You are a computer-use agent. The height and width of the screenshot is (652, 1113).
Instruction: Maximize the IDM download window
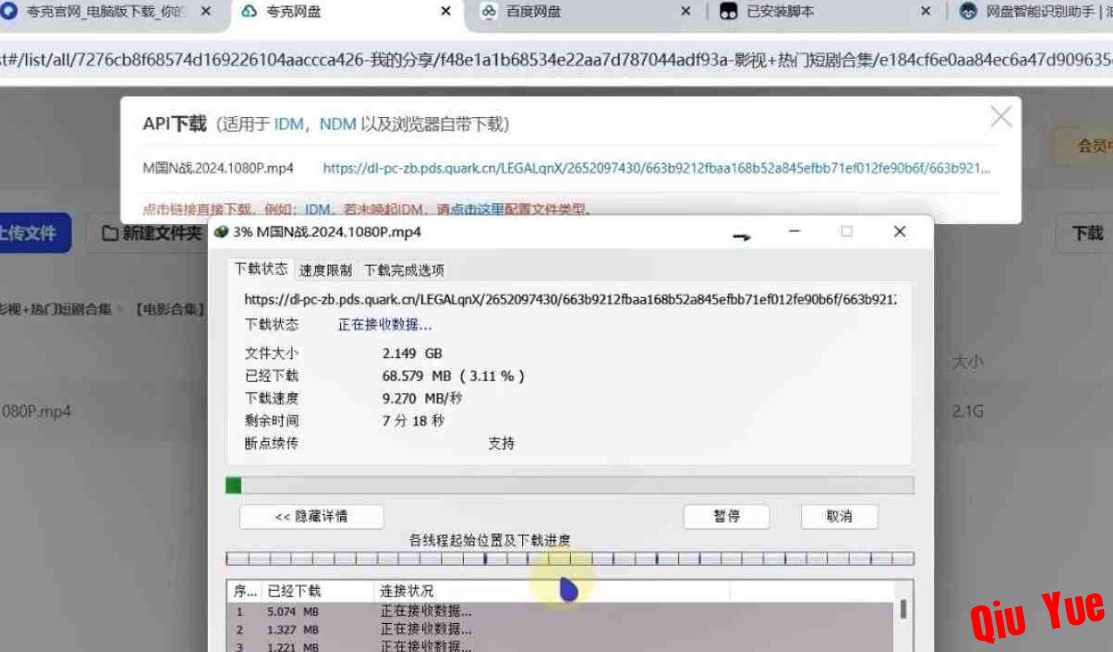[846, 231]
